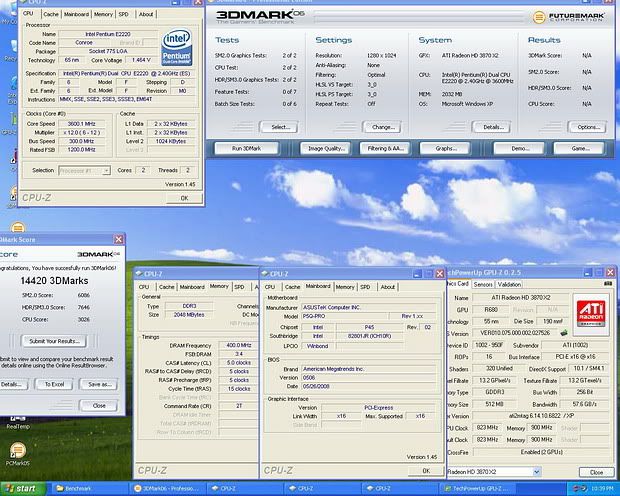Click Details... under System in 3DMark06
The width and height of the screenshot is (620, 496).
(491, 127)
